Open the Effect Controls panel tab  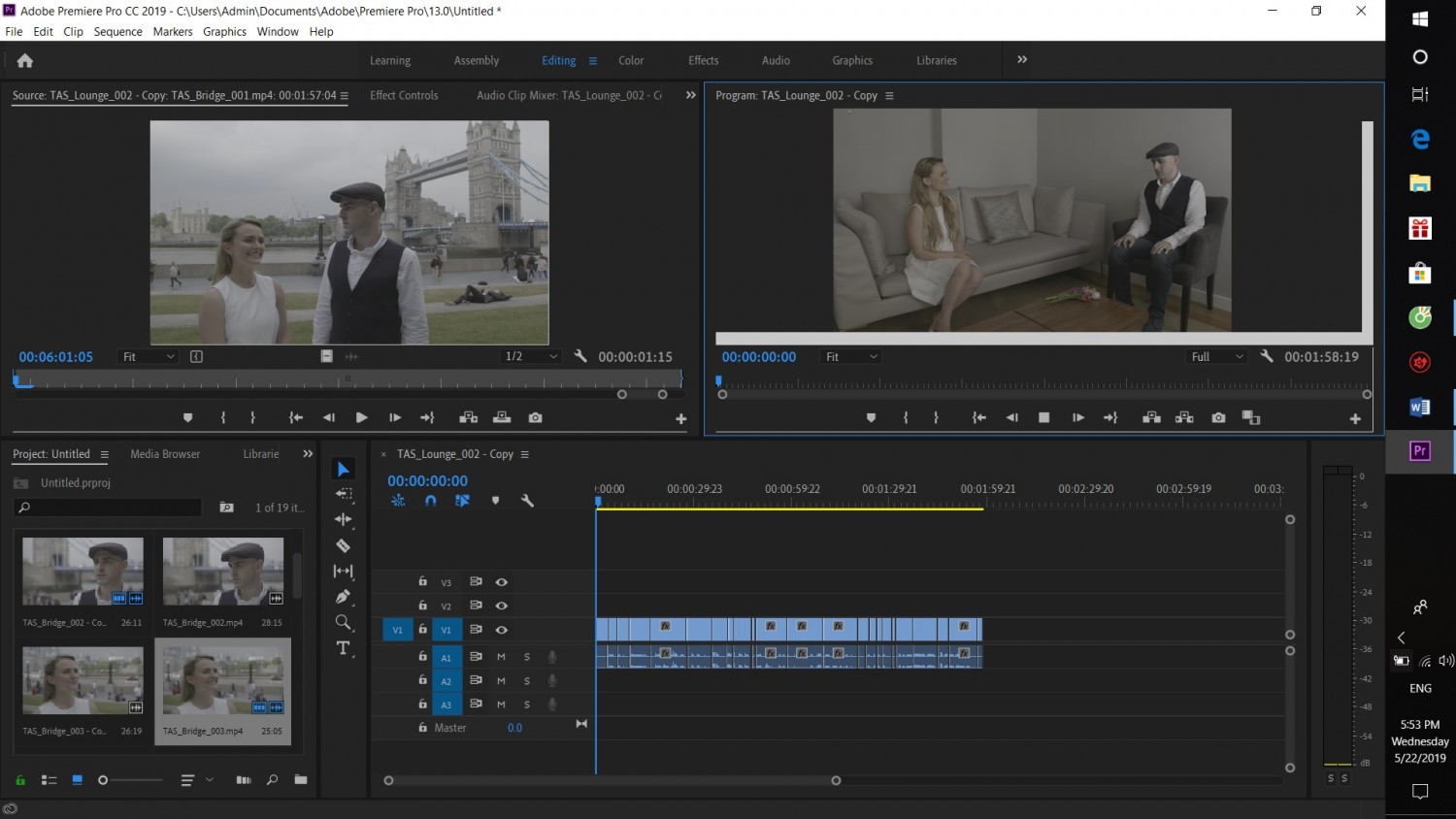click(404, 95)
